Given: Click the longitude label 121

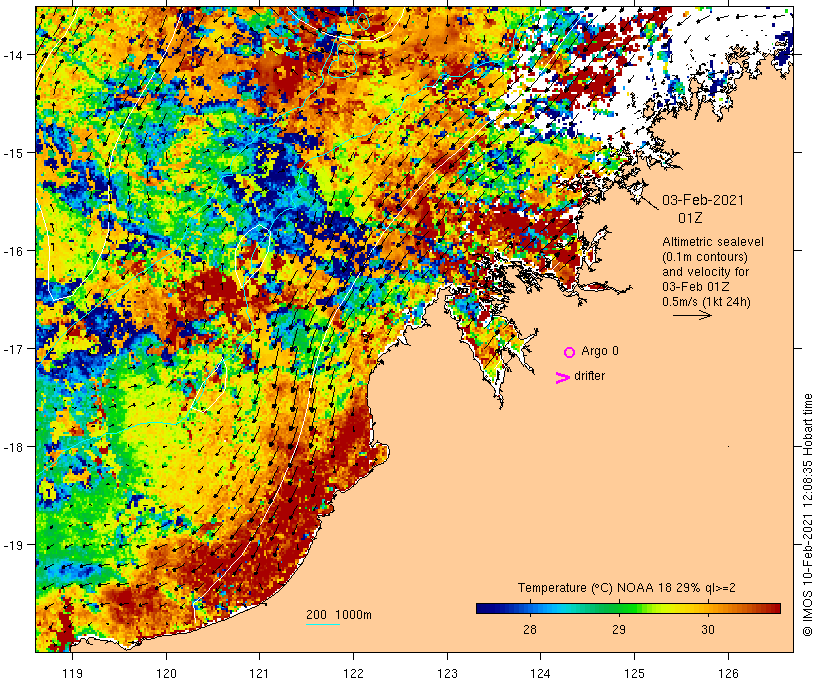Looking at the screenshot, I should (260, 673).
